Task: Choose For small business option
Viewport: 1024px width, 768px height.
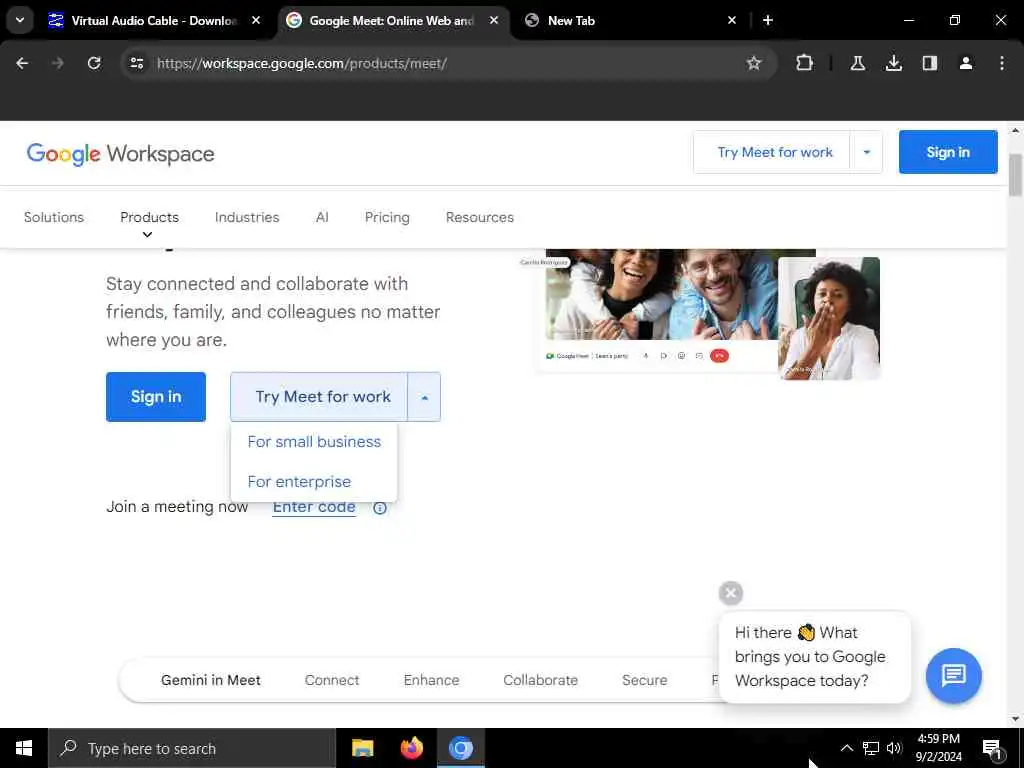Action: [314, 442]
